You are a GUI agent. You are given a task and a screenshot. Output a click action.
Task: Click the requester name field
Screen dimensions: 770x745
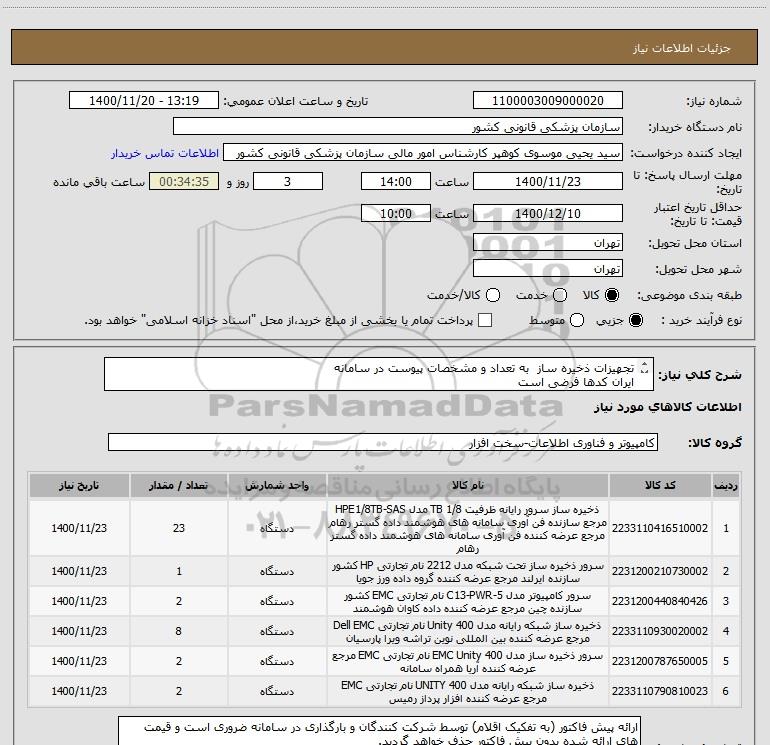click(x=423, y=153)
